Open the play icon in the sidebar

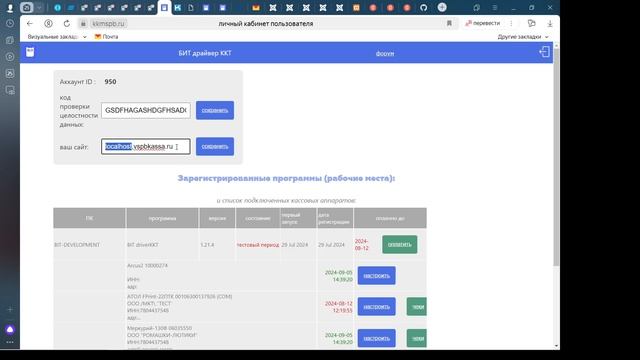tap(10, 57)
